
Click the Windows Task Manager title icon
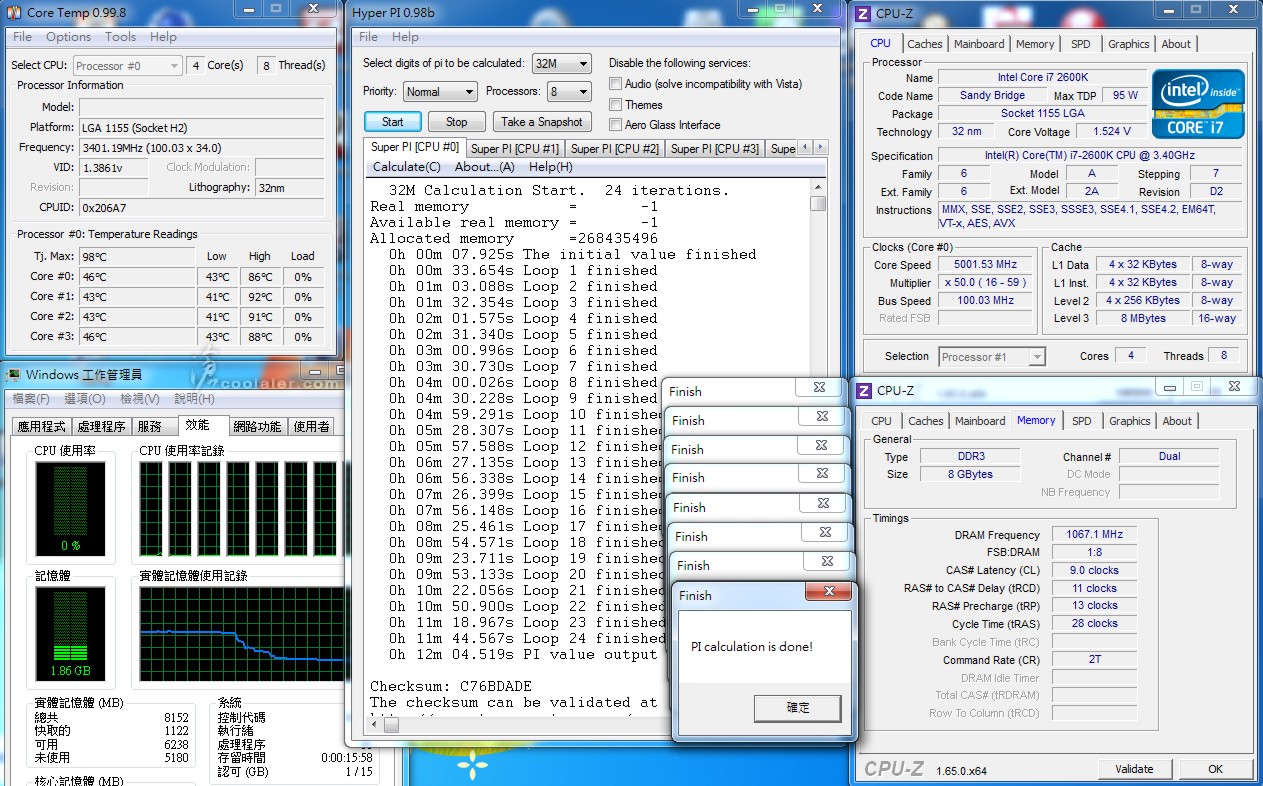(x=14, y=374)
